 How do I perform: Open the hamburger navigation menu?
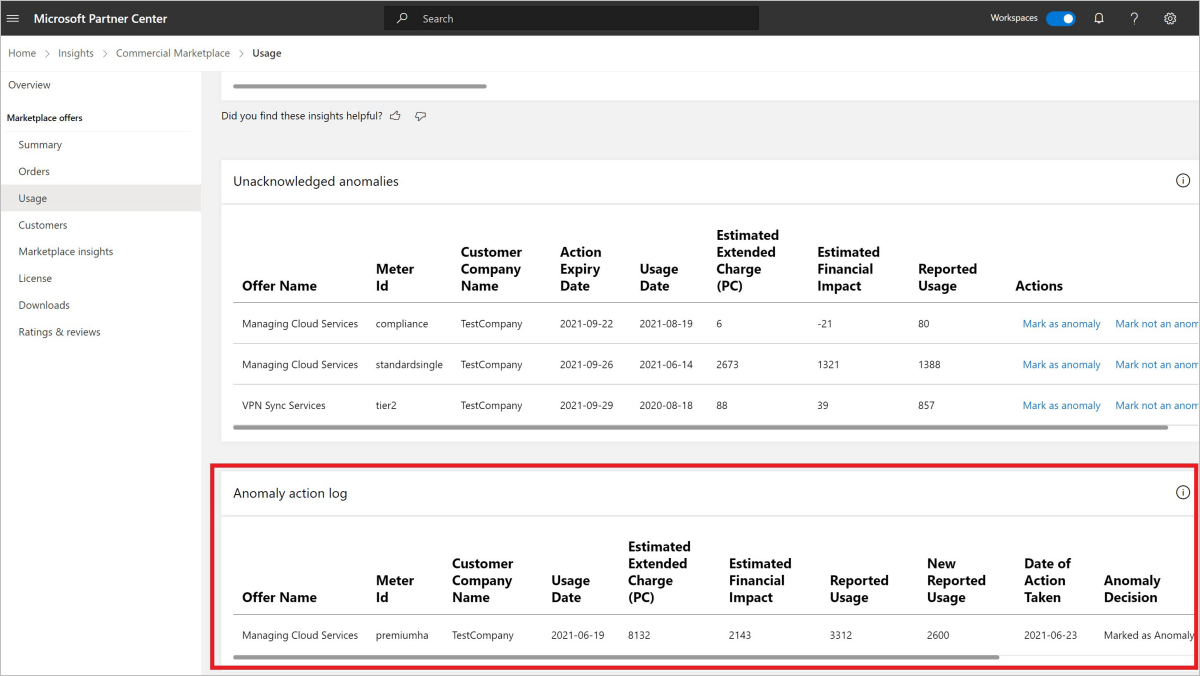13,18
